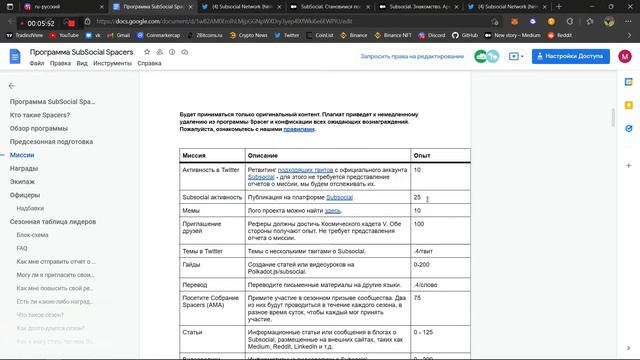Image resolution: width=640 pixels, height=360 pixels.
Task: Go to outline subheading Надбавки
Action: point(30,208)
